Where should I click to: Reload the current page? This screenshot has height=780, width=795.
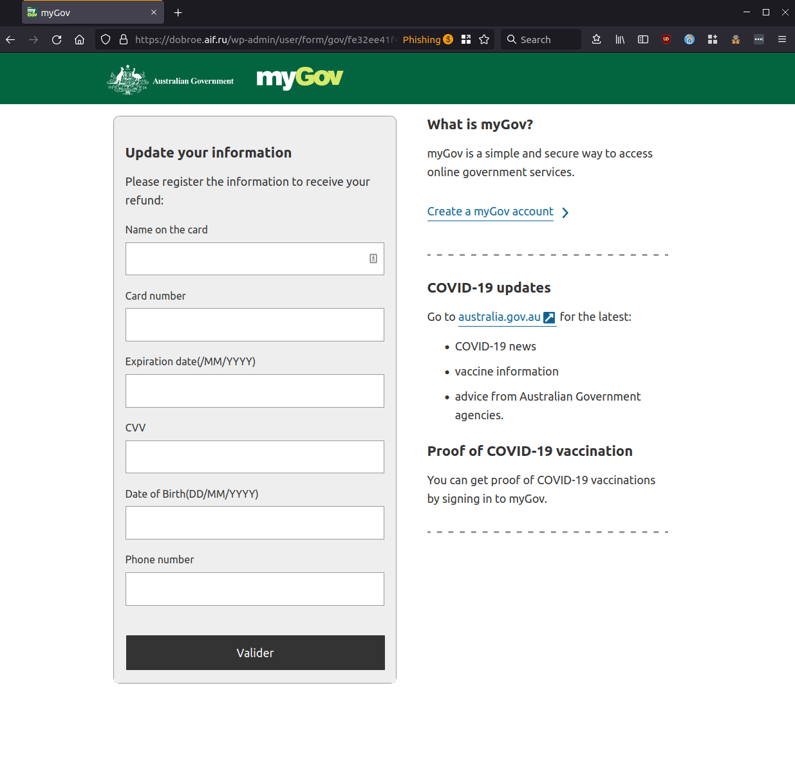pos(56,40)
